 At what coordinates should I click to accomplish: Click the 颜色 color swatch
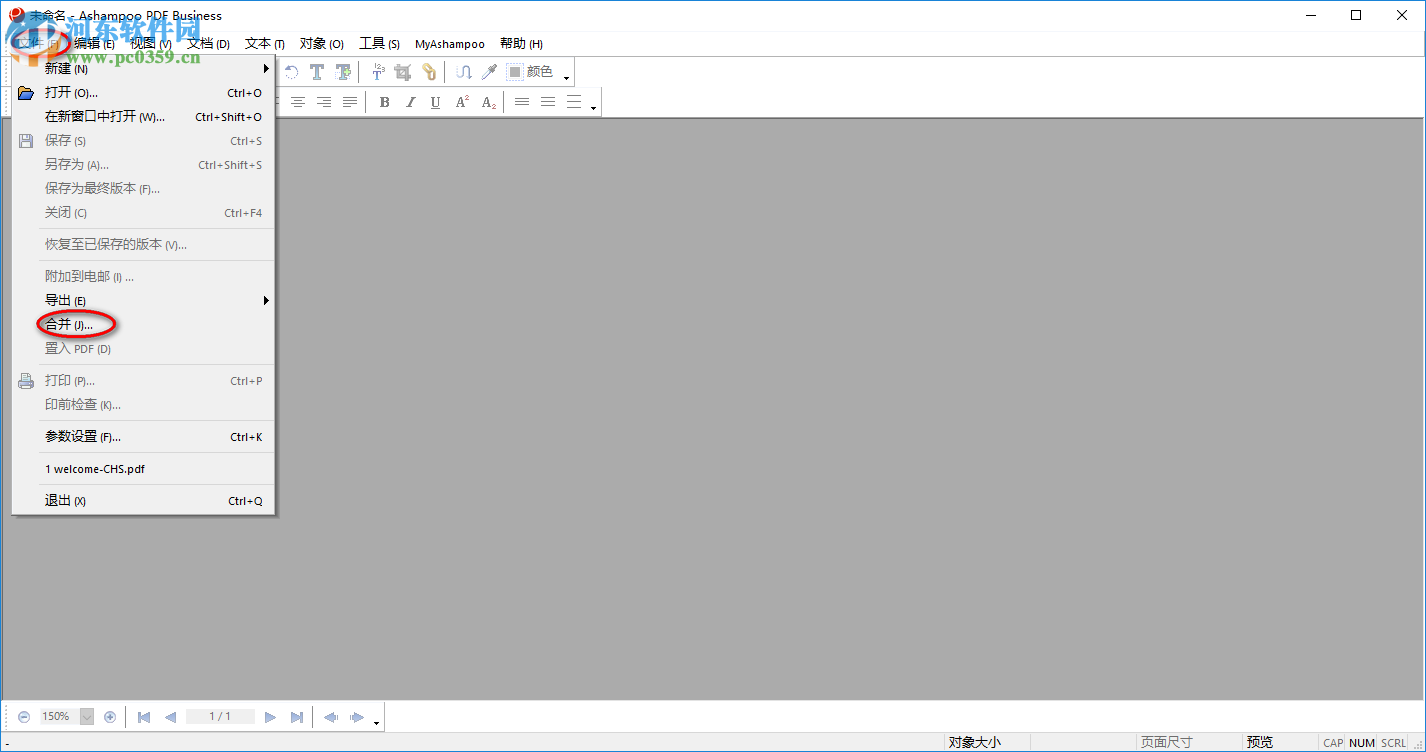tap(515, 72)
